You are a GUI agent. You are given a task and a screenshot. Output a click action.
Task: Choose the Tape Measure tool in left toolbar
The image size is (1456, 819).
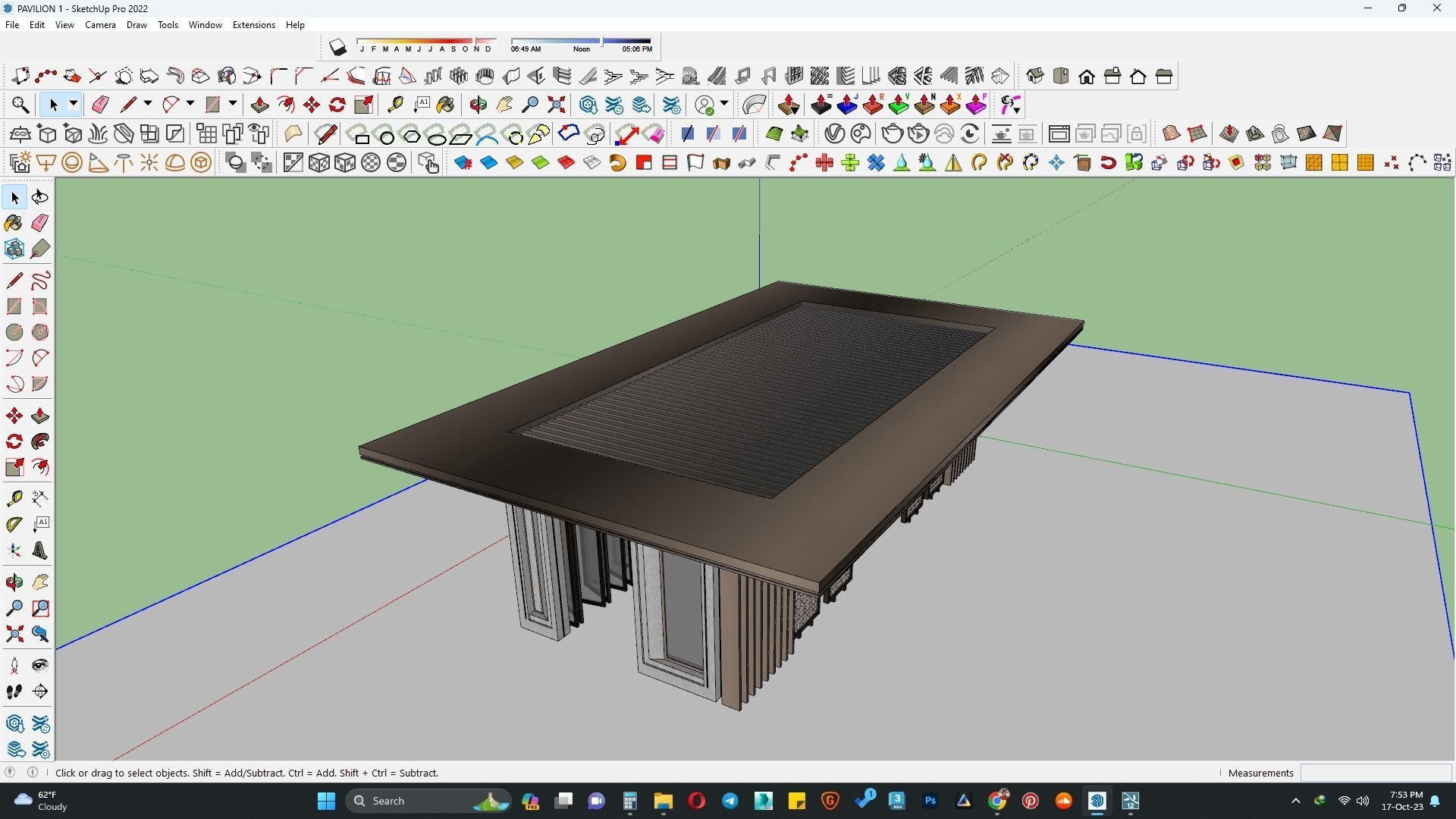pyautogui.click(x=14, y=498)
